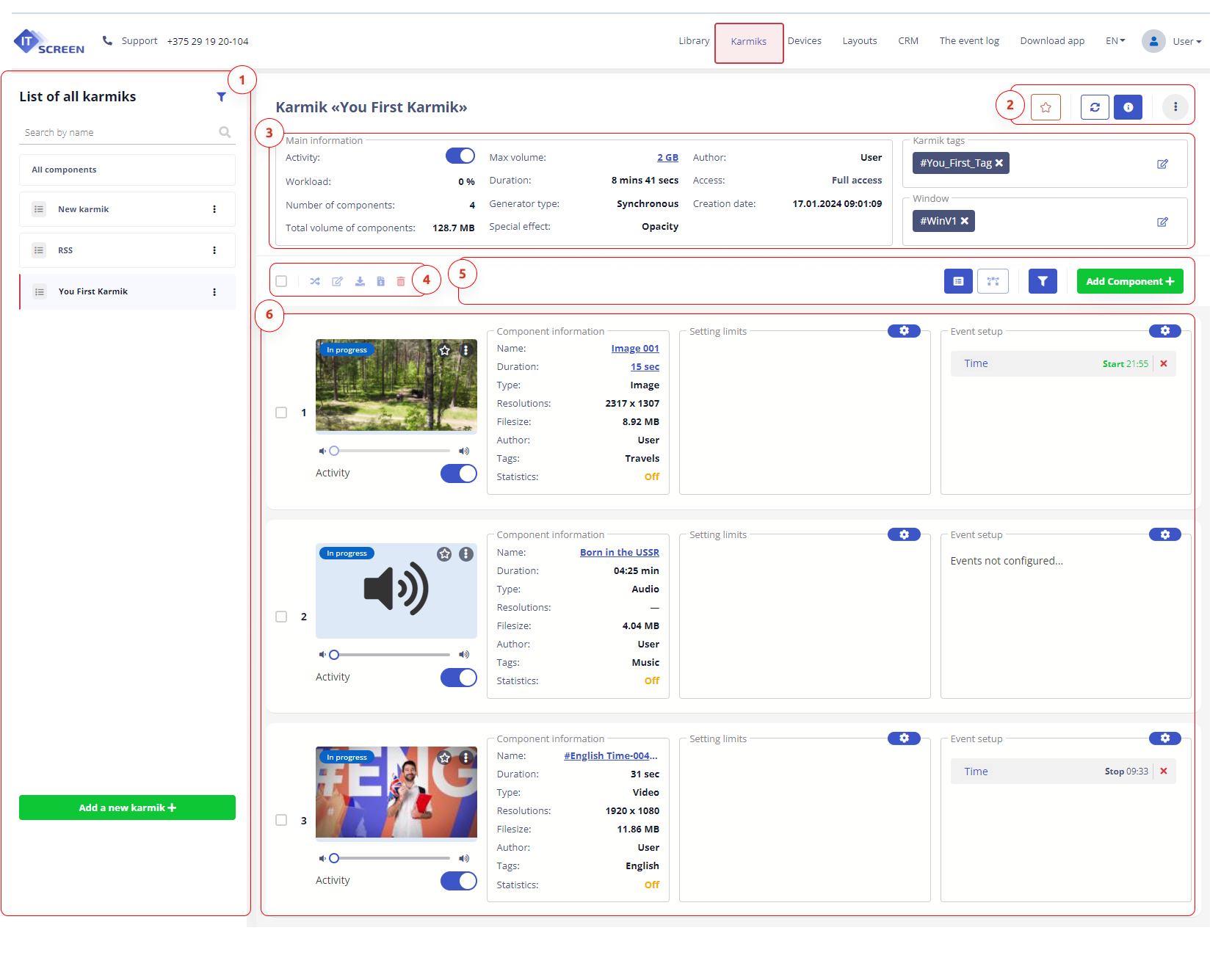This screenshot has width=1232, height=980.
Task: Click the blue components filter button
Action: (1043, 281)
